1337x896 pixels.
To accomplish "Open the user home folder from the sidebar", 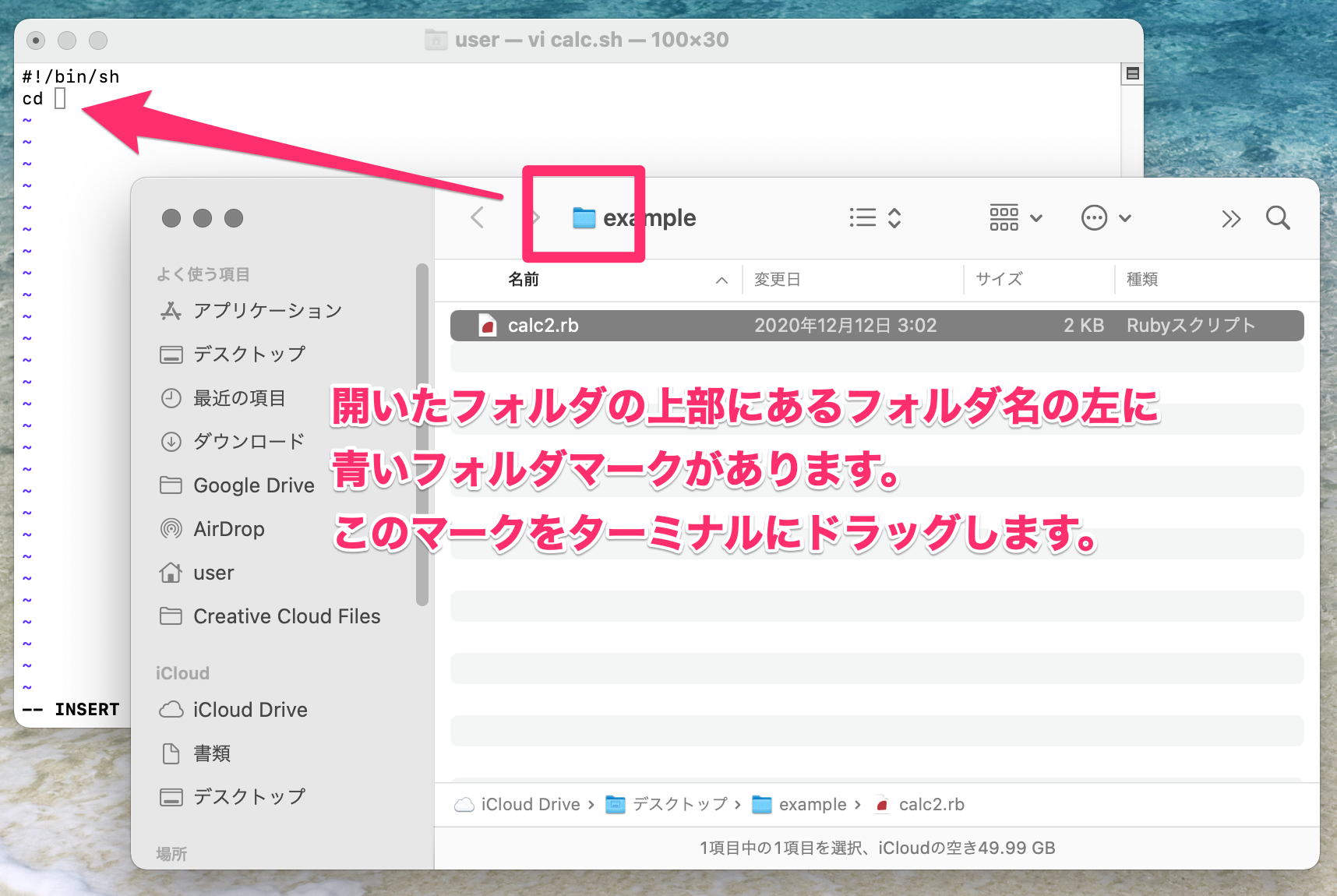I will point(213,573).
